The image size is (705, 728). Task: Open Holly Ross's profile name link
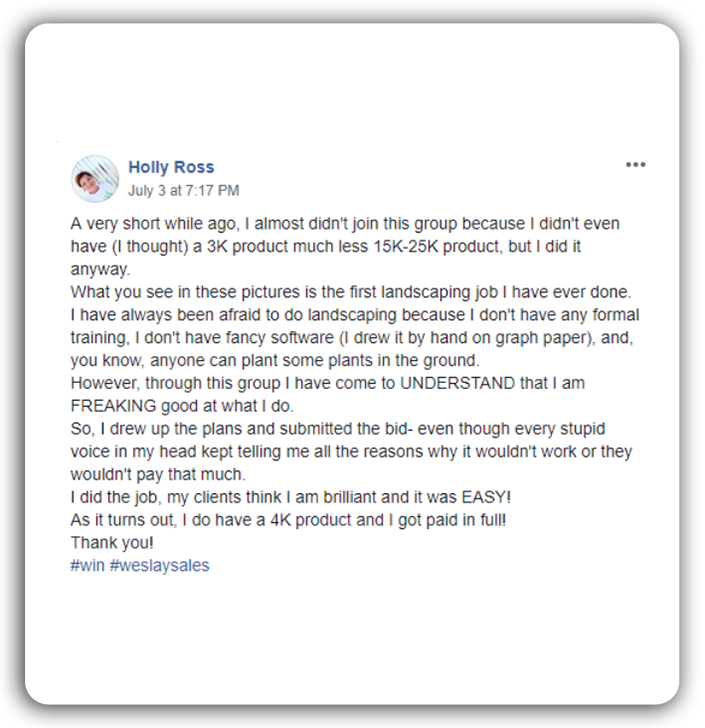click(171, 167)
